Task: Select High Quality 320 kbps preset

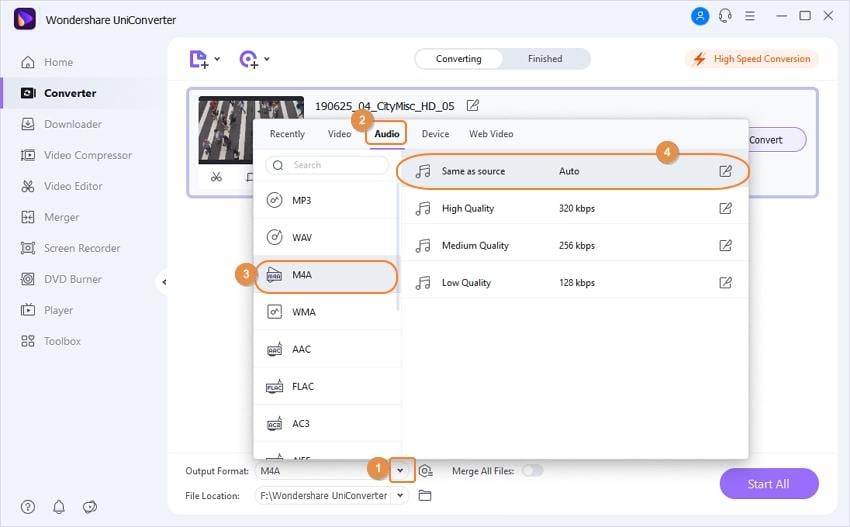Action: point(573,209)
